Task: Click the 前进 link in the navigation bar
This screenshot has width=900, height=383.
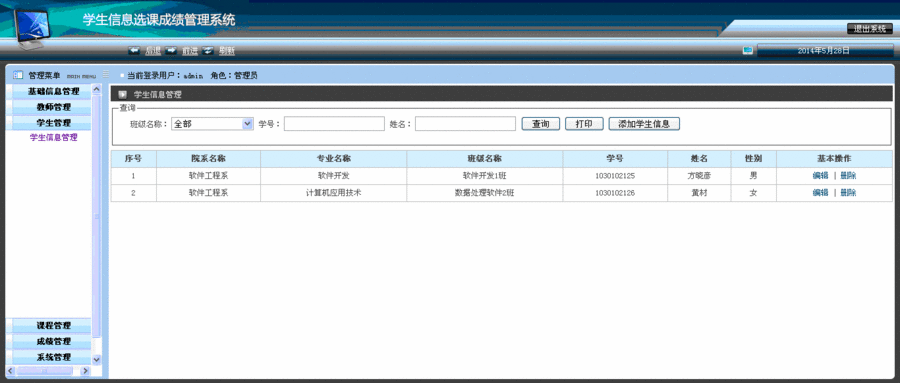Action: pos(190,51)
